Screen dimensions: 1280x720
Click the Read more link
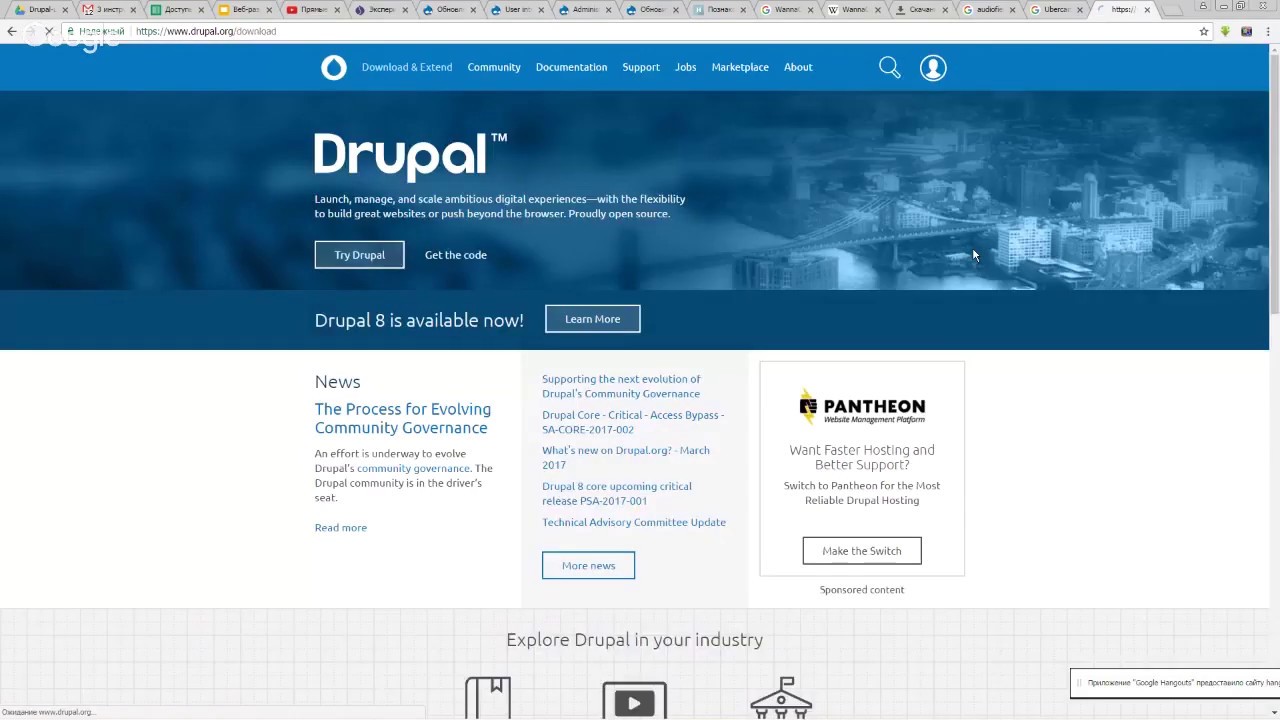click(341, 527)
